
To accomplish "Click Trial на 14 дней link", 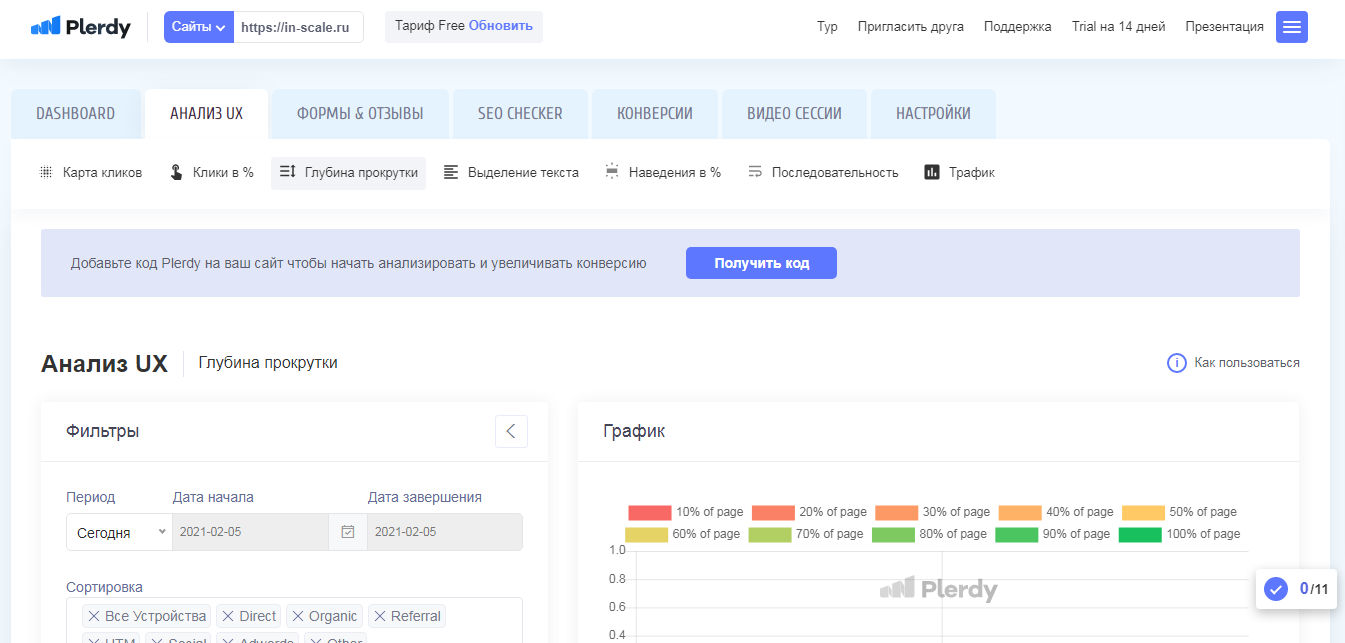I will point(1118,27).
